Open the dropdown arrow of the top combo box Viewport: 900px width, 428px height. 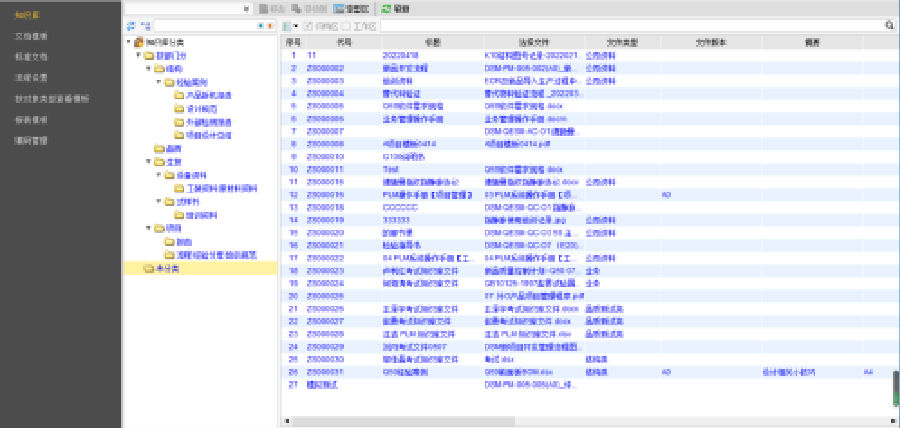[248, 8]
